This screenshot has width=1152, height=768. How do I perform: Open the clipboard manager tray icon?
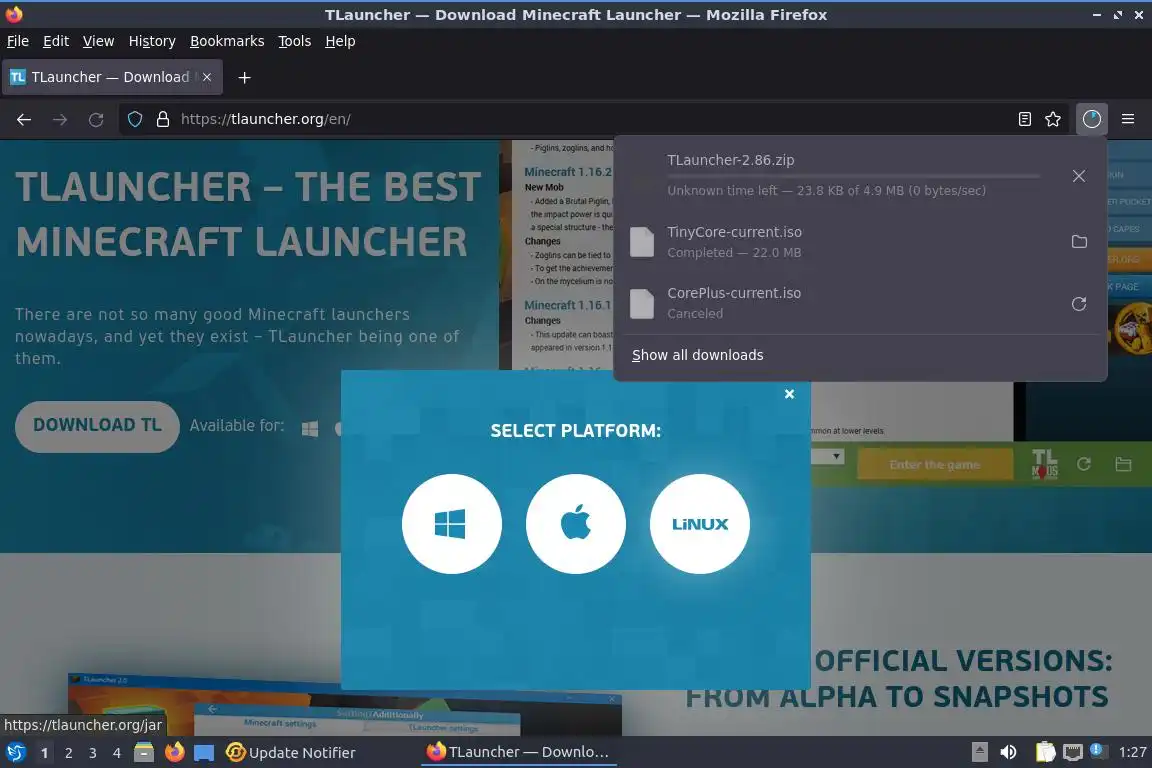(1045, 752)
